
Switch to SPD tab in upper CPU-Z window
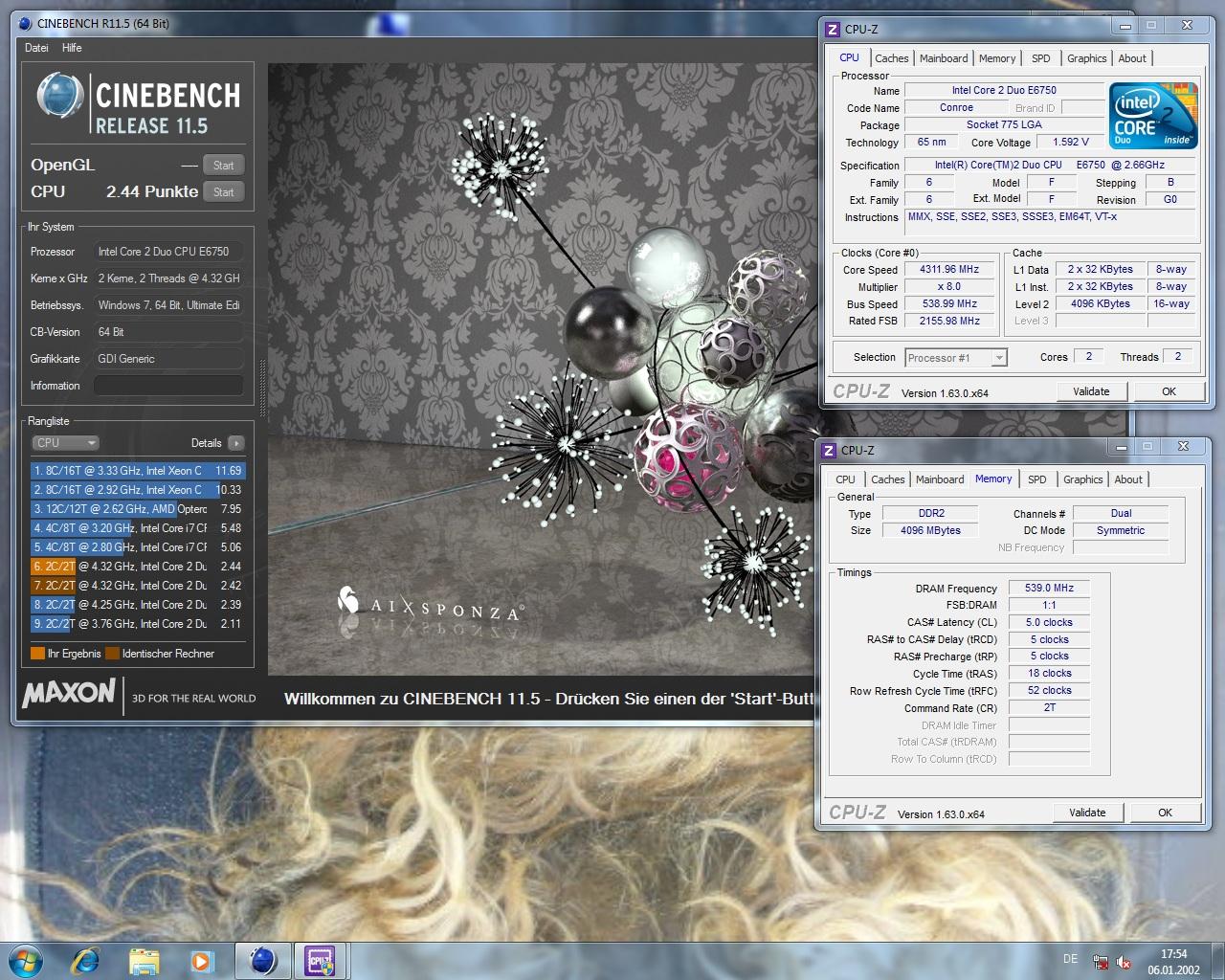click(1041, 58)
